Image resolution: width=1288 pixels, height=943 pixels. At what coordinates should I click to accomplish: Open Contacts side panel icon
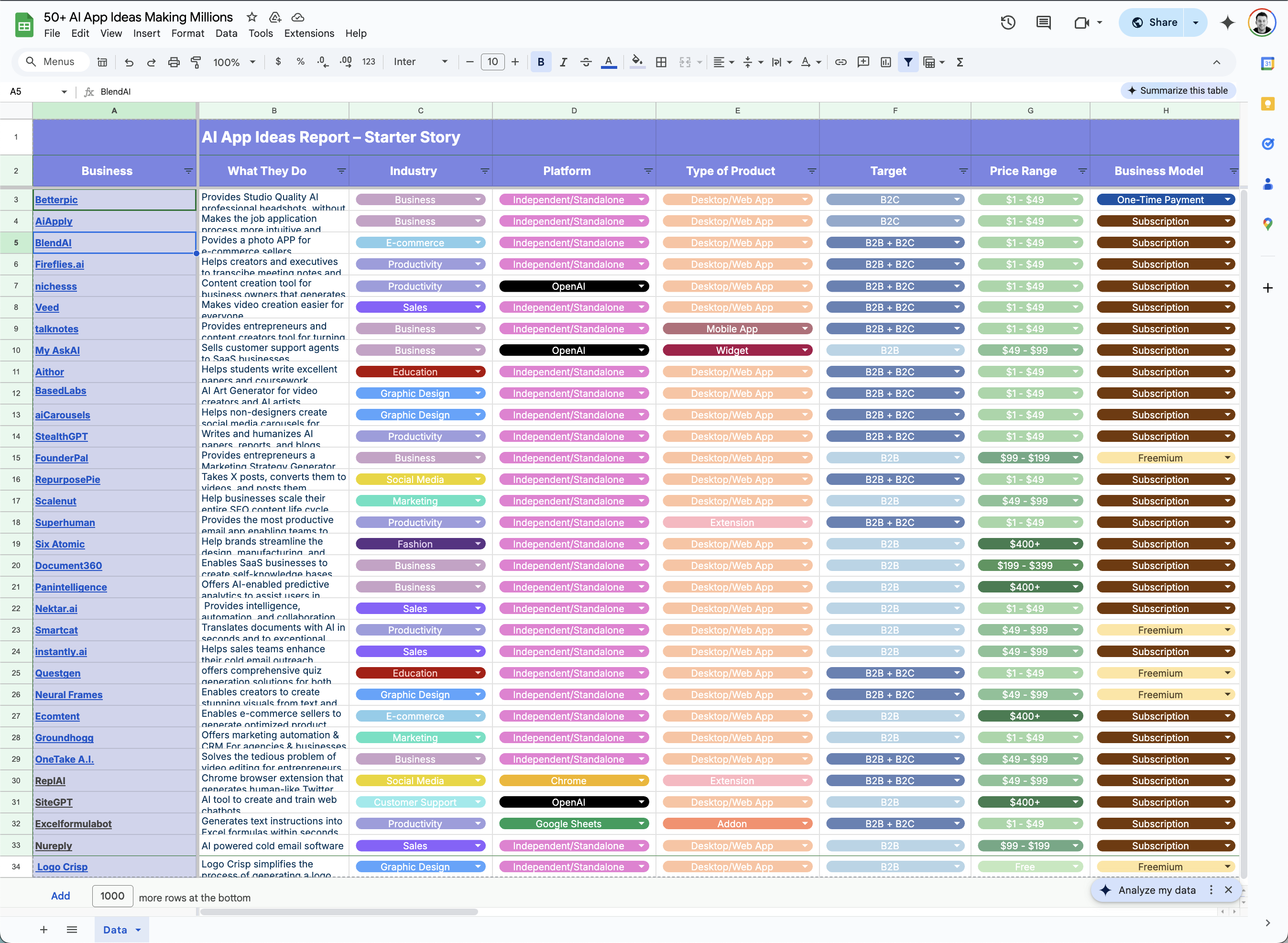pyautogui.click(x=1267, y=184)
